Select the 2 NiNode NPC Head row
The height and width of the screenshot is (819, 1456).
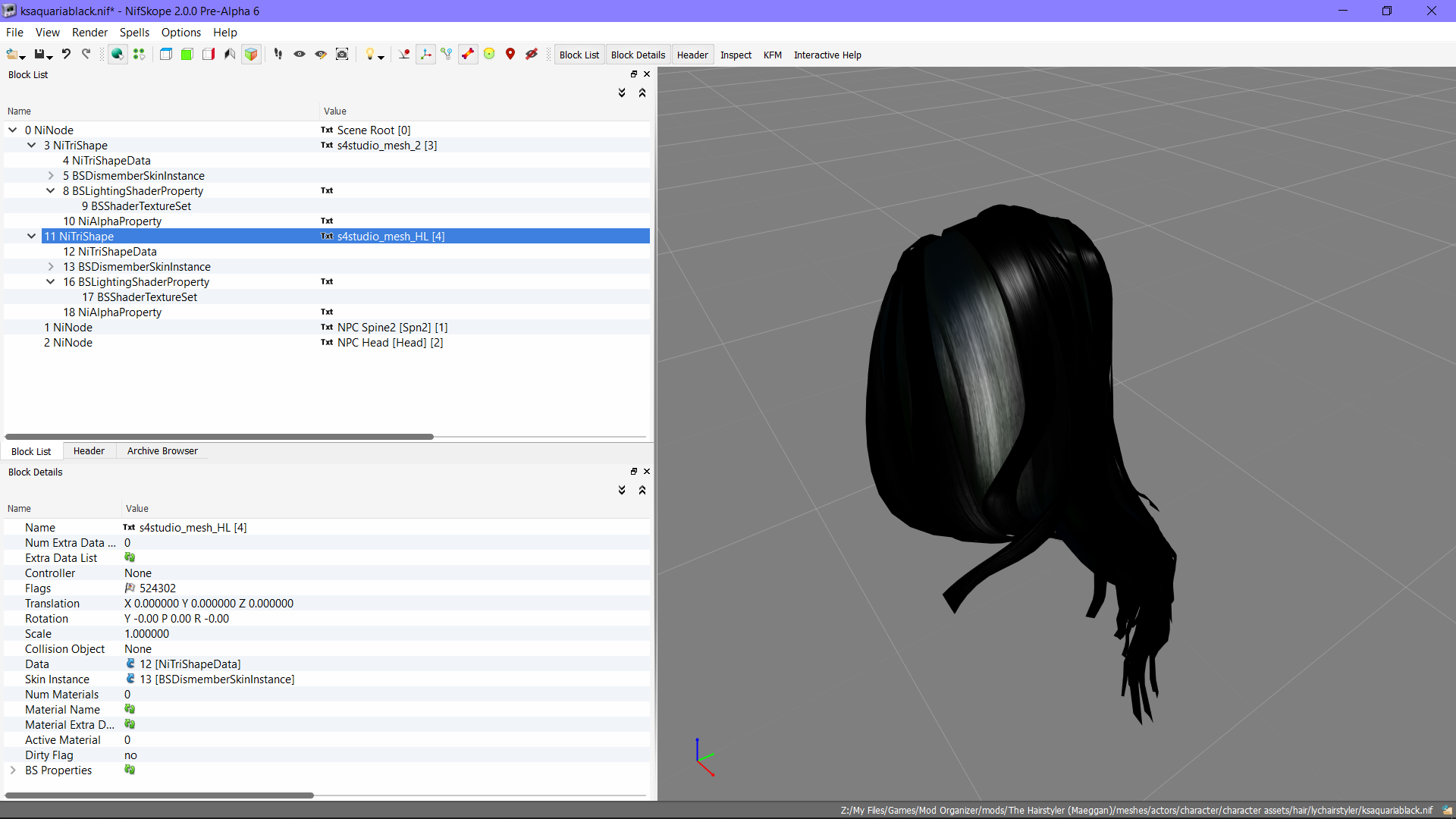coord(327,342)
